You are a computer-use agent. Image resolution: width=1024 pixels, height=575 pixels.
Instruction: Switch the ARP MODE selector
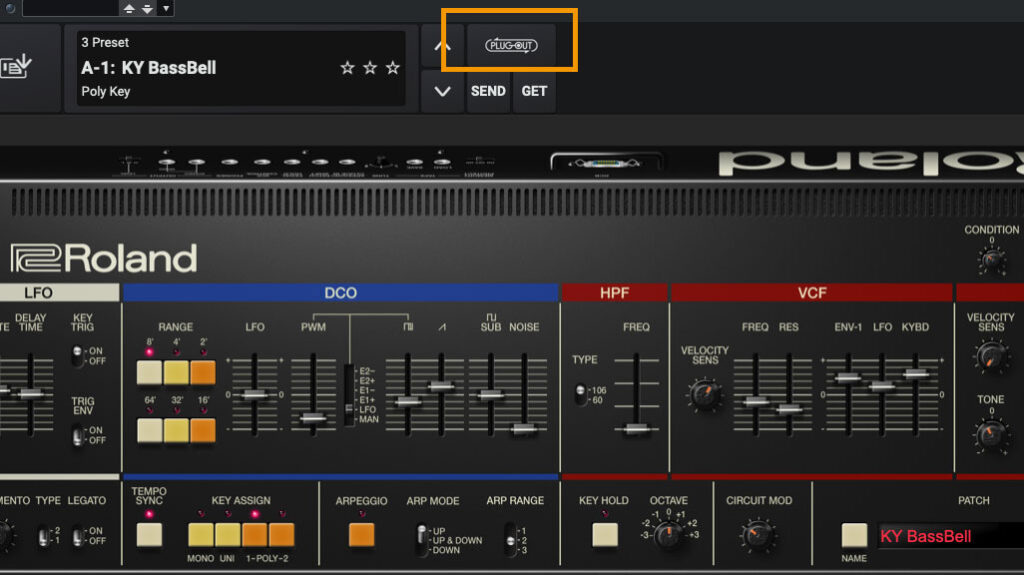(421, 540)
